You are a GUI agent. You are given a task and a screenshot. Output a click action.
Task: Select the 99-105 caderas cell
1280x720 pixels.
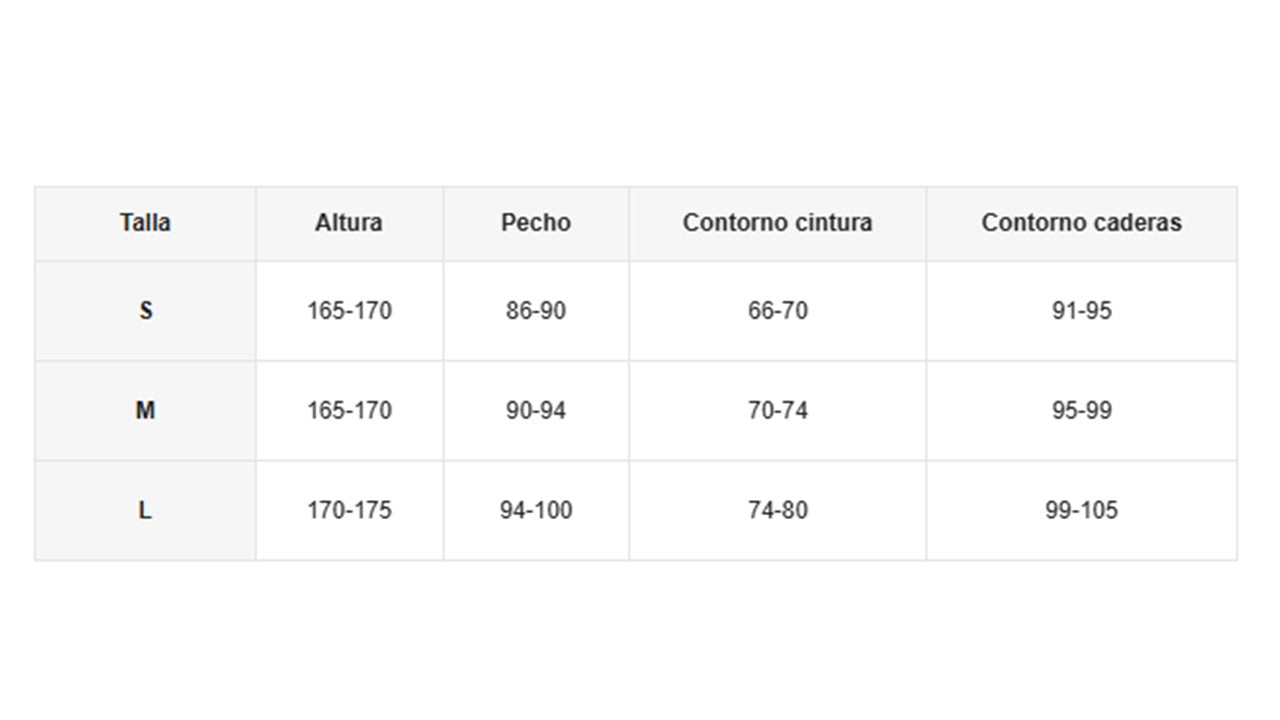pyautogui.click(x=1081, y=510)
